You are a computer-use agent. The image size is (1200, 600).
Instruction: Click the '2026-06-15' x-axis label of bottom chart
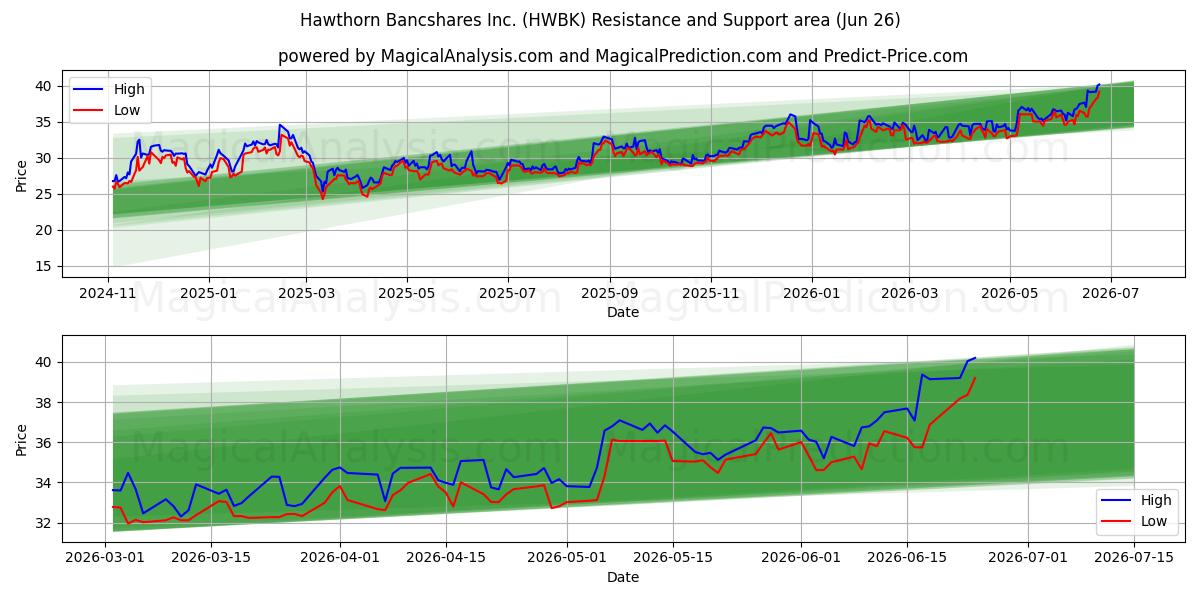[906, 561]
